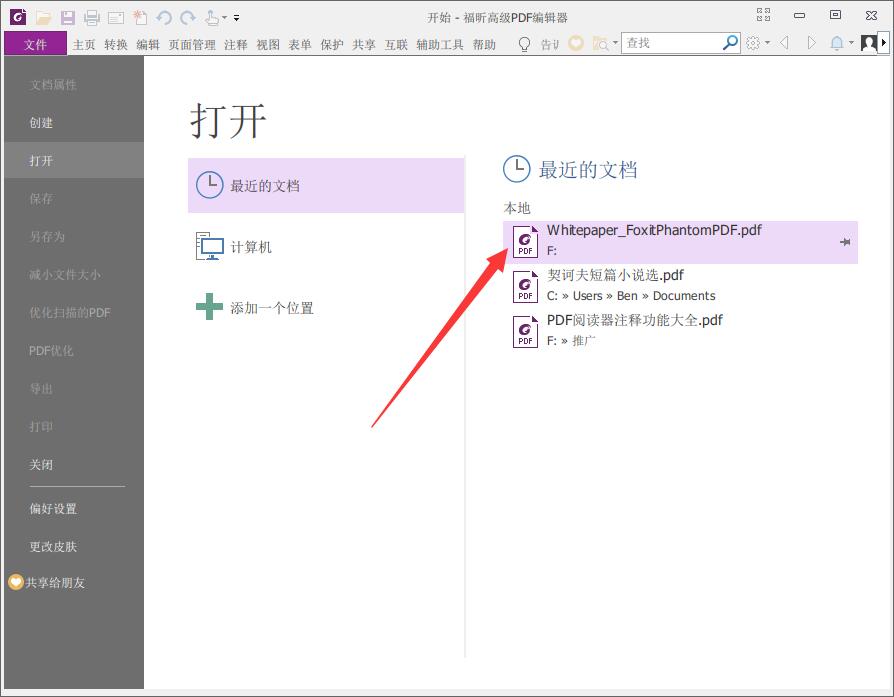The width and height of the screenshot is (894, 697).
Task: Click the save floppy disk icon
Action: coord(68,18)
